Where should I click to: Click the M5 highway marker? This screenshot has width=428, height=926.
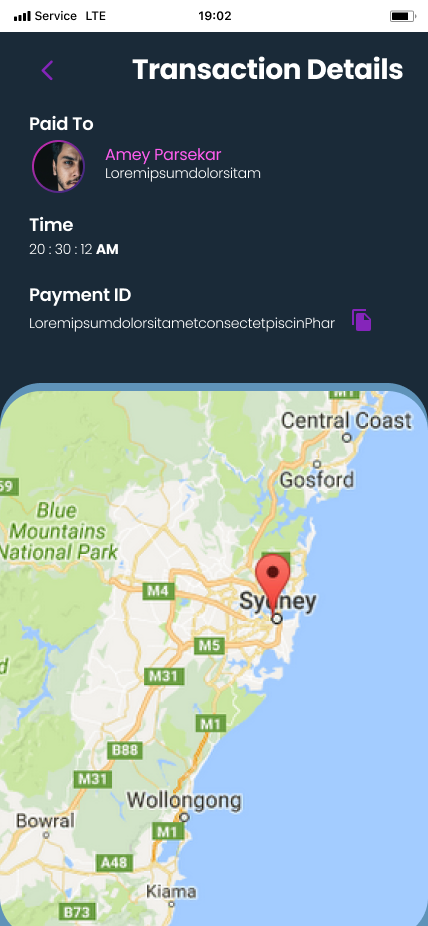[x=210, y=645]
